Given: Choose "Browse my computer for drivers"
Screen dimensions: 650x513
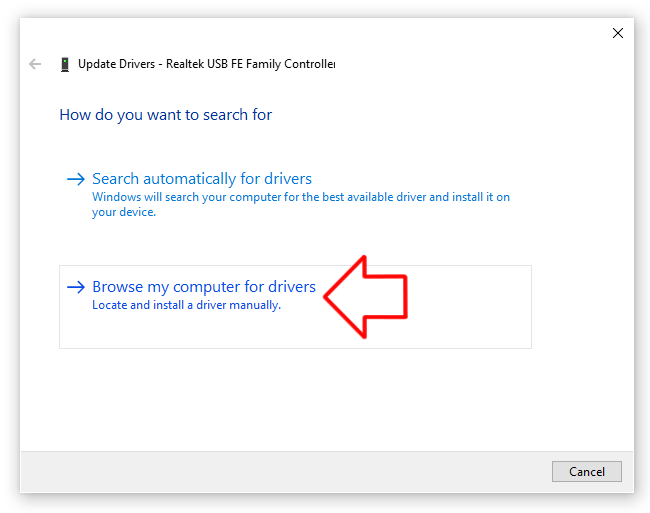Looking at the screenshot, I should [204, 287].
